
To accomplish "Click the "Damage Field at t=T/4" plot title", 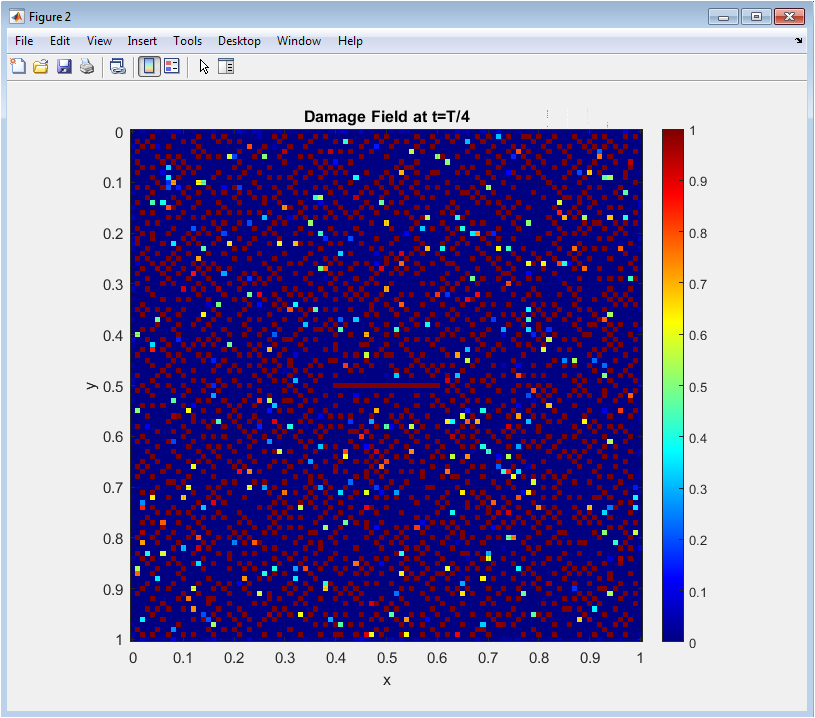I will tap(386, 117).
